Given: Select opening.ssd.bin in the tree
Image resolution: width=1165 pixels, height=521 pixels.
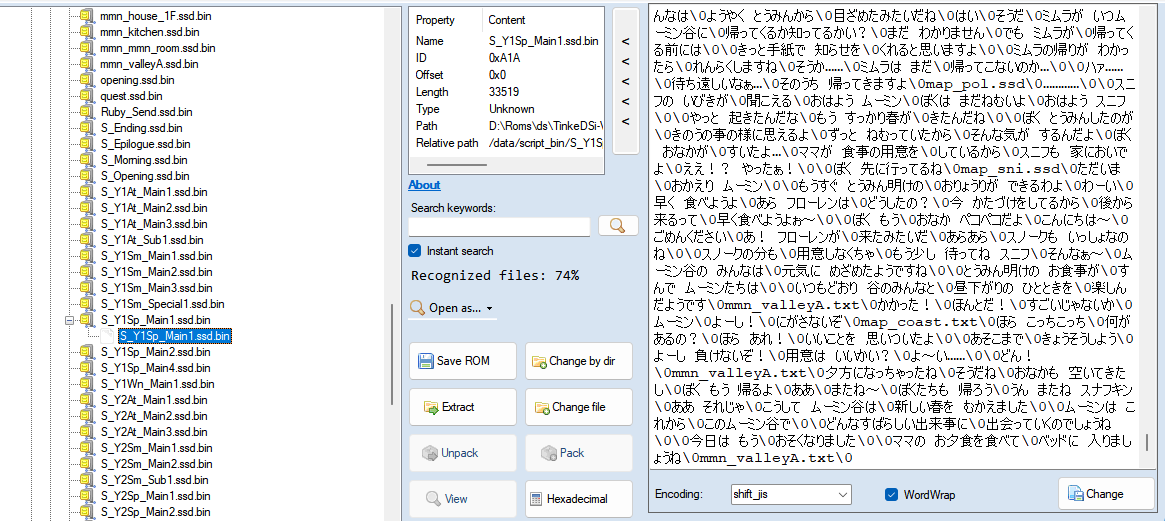Looking at the screenshot, I should point(137,80).
